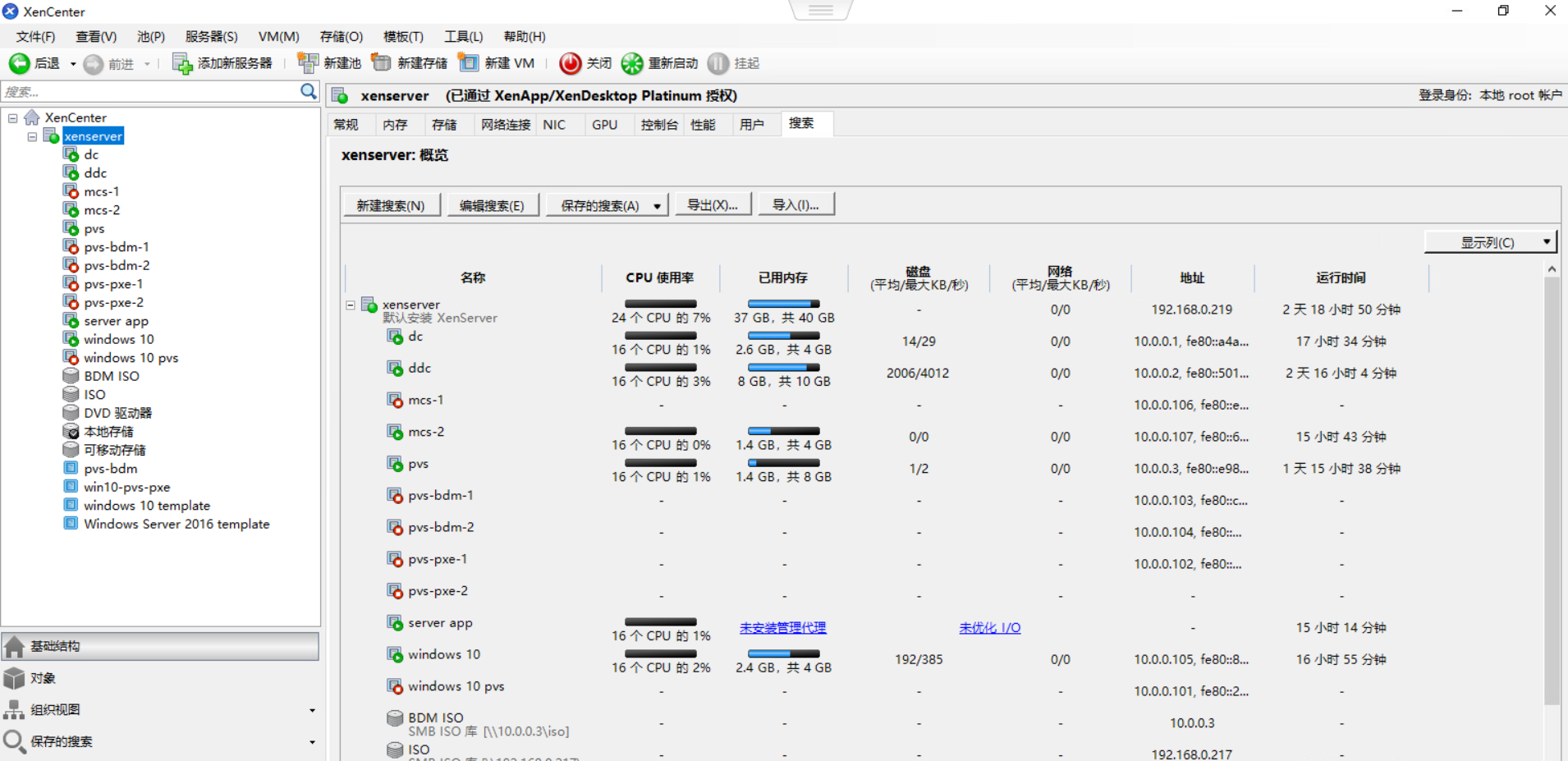This screenshot has height=761, width=1568.
Task: Click the search (搜索...) input field
Action: (150, 92)
